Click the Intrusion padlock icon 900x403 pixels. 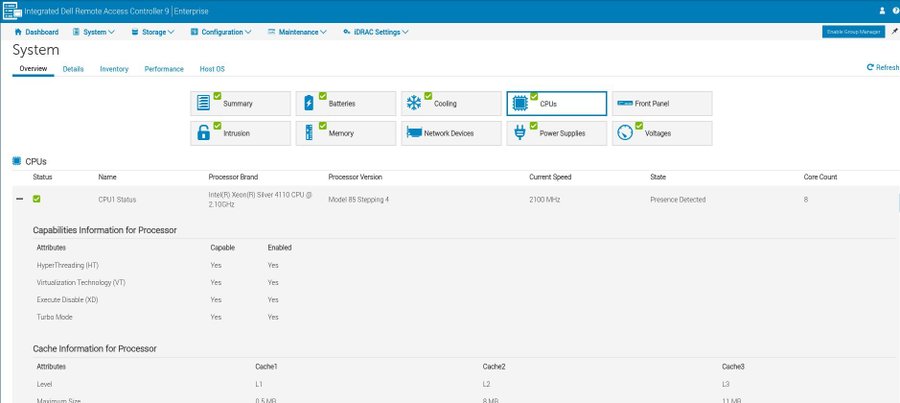(x=204, y=133)
